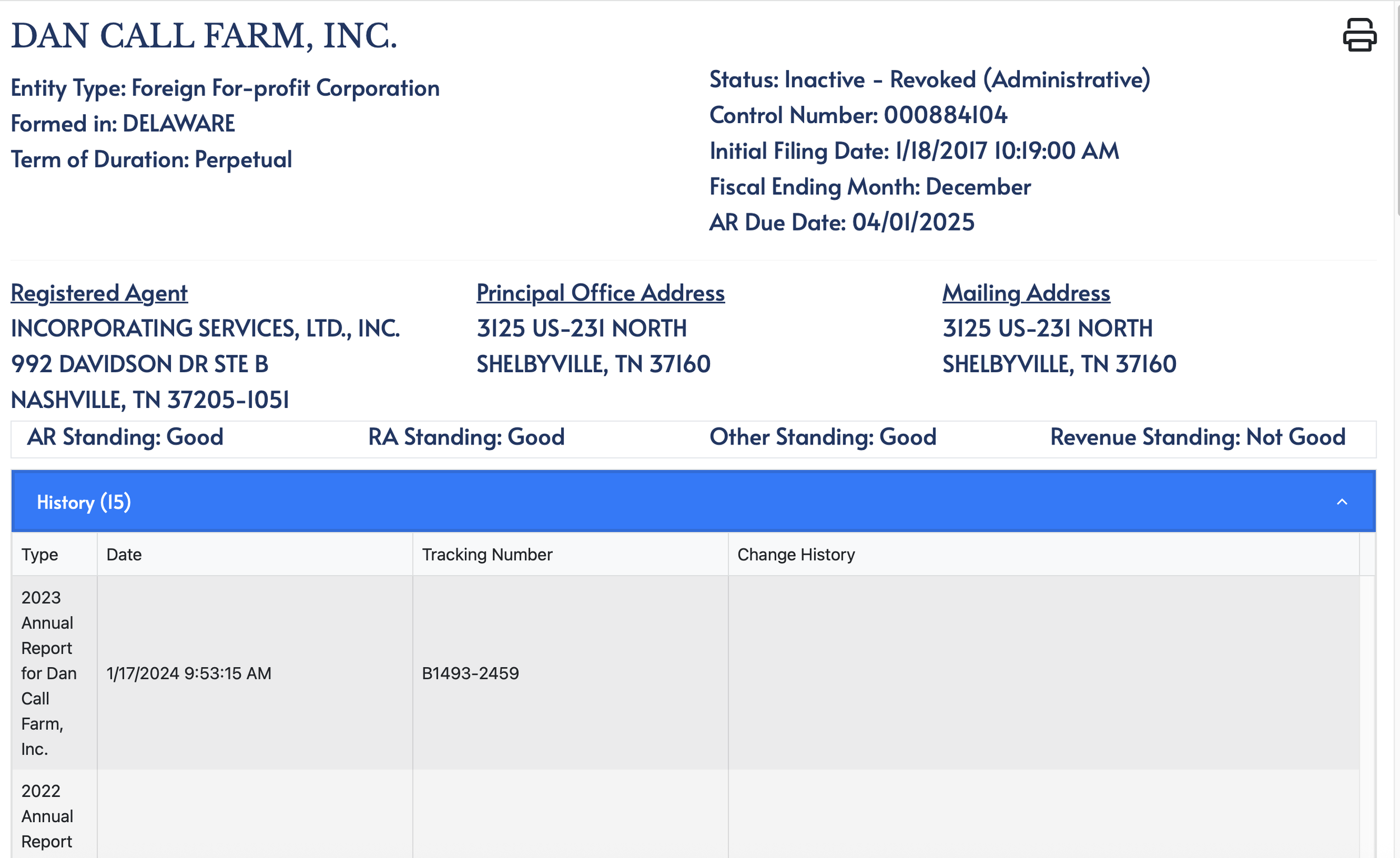The image size is (1400, 858).
Task: Select the 2023 Annual Report row
Action: [48, 673]
